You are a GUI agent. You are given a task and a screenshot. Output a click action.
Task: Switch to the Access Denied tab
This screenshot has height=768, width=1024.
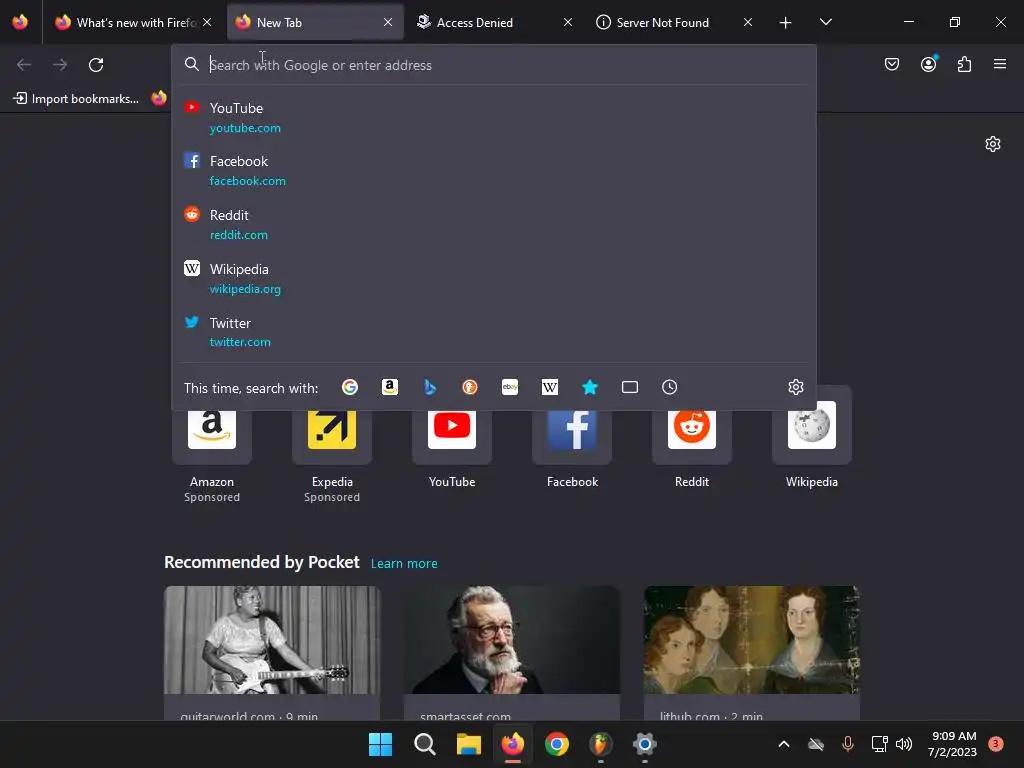(494, 22)
